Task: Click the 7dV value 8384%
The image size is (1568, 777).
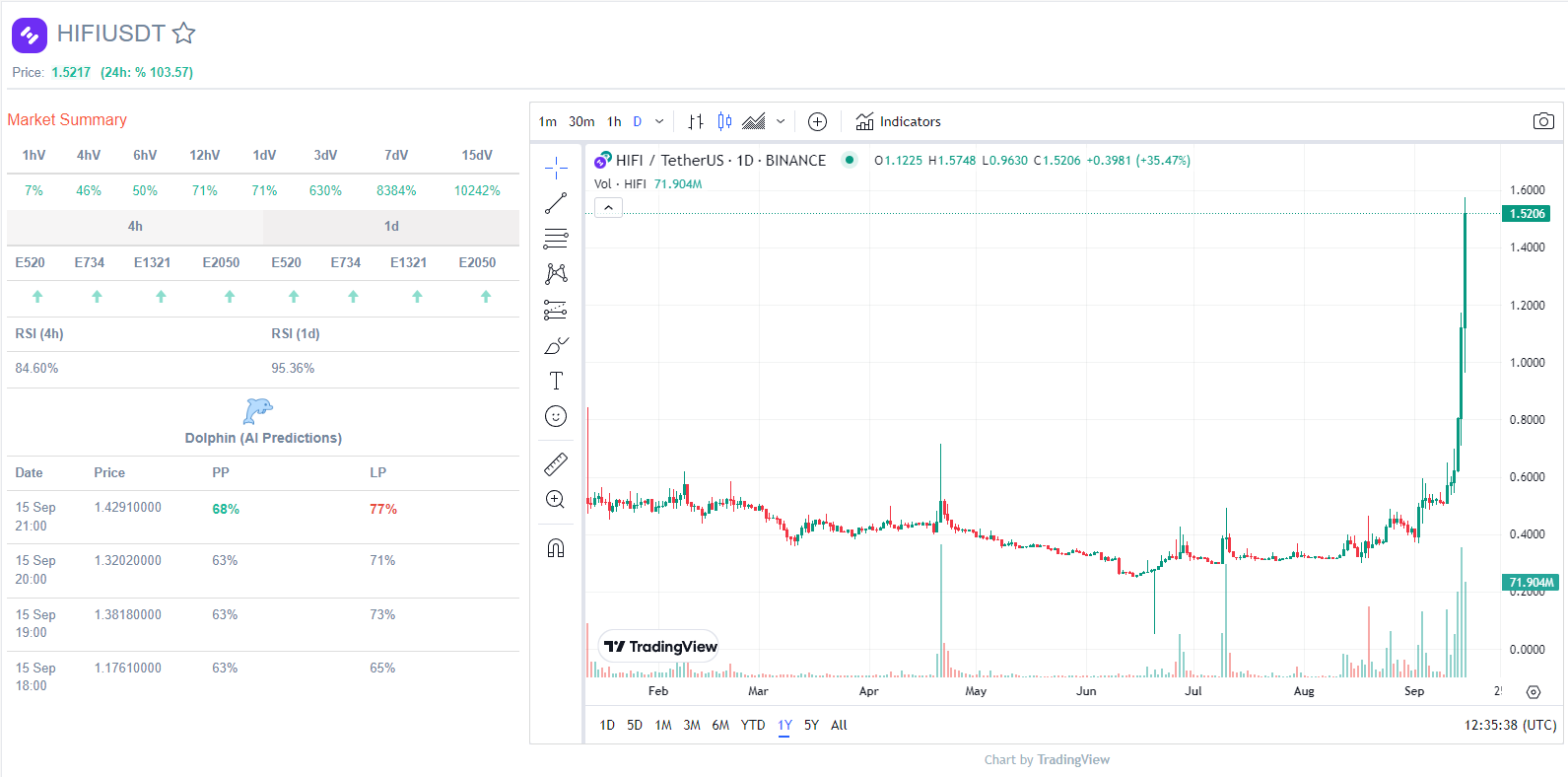Action: point(396,190)
